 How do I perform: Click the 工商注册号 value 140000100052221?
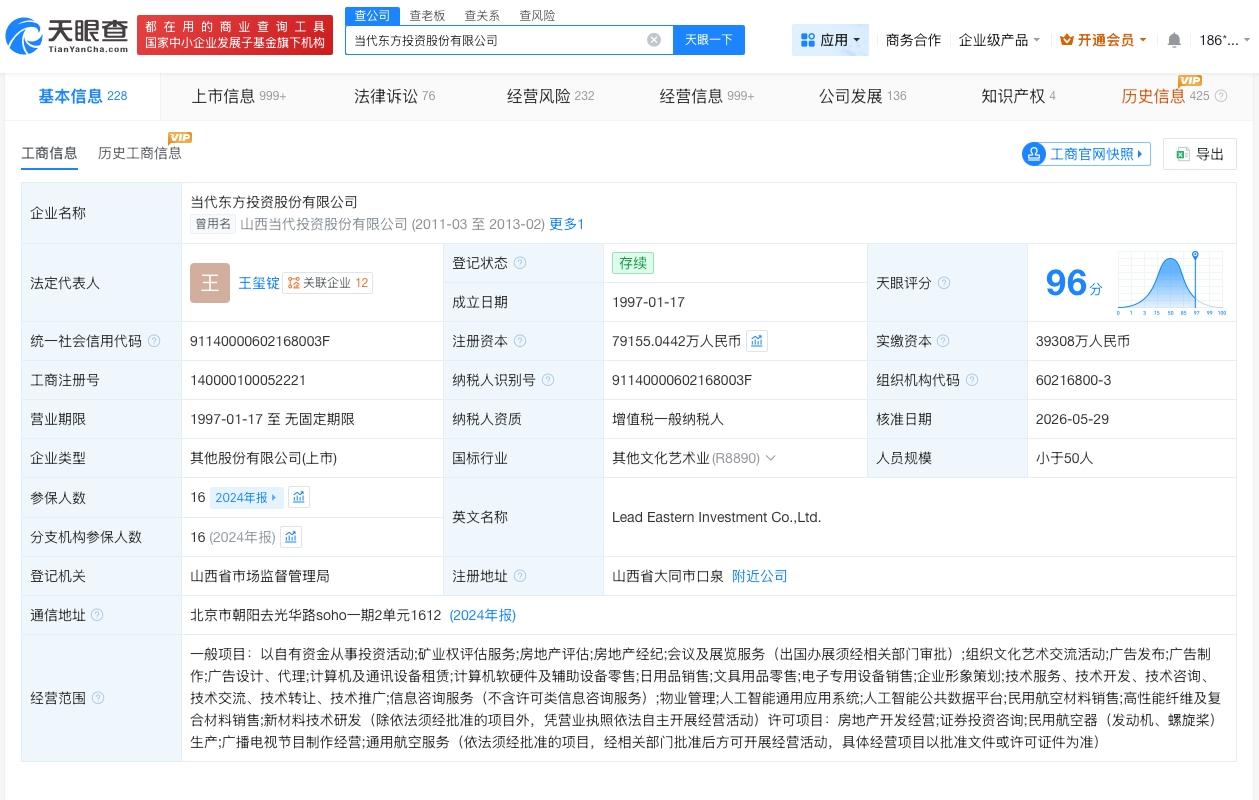(248, 380)
